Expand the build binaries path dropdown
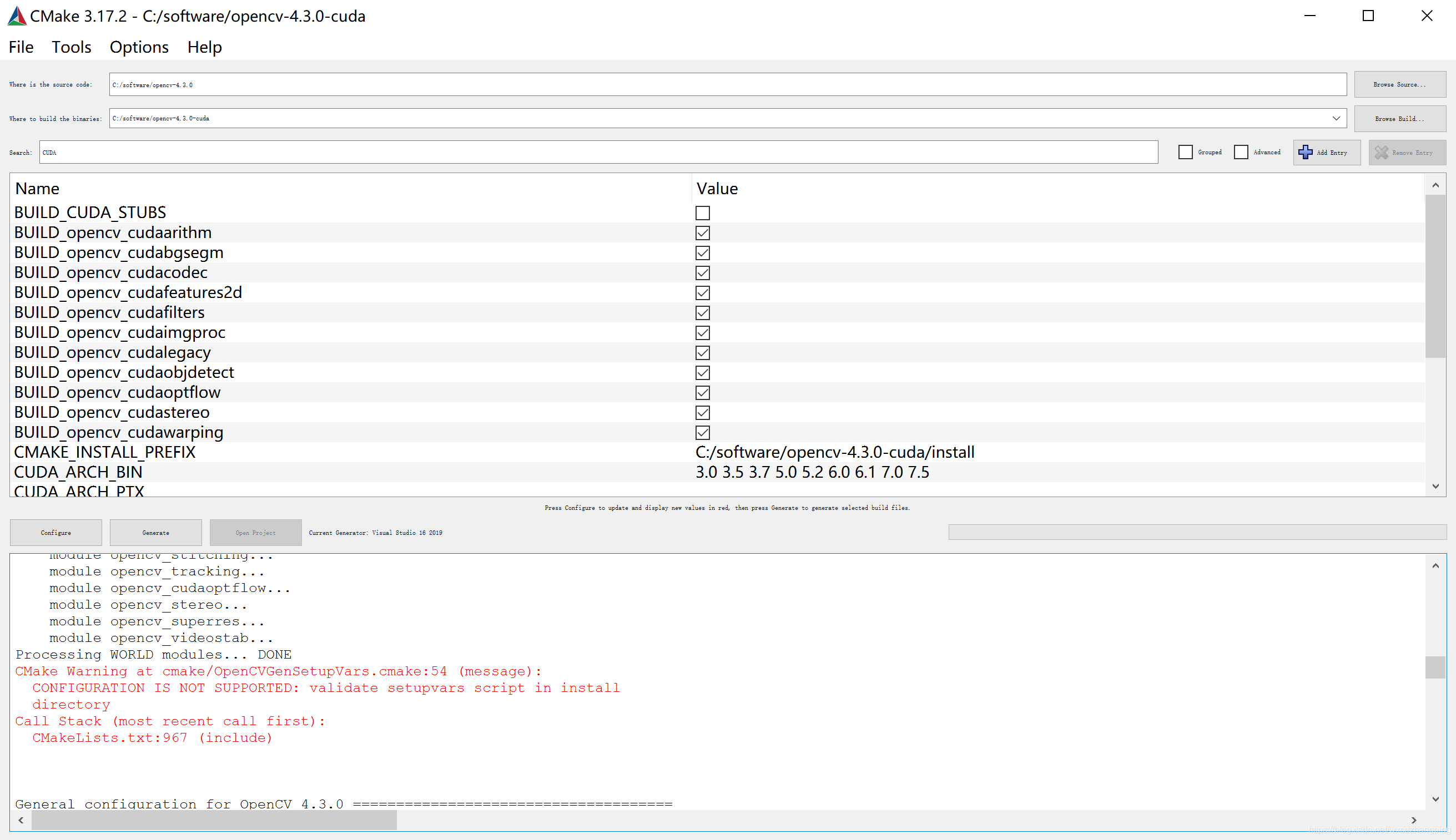Image resolution: width=1456 pixels, height=840 pixels. [1336, 118]
